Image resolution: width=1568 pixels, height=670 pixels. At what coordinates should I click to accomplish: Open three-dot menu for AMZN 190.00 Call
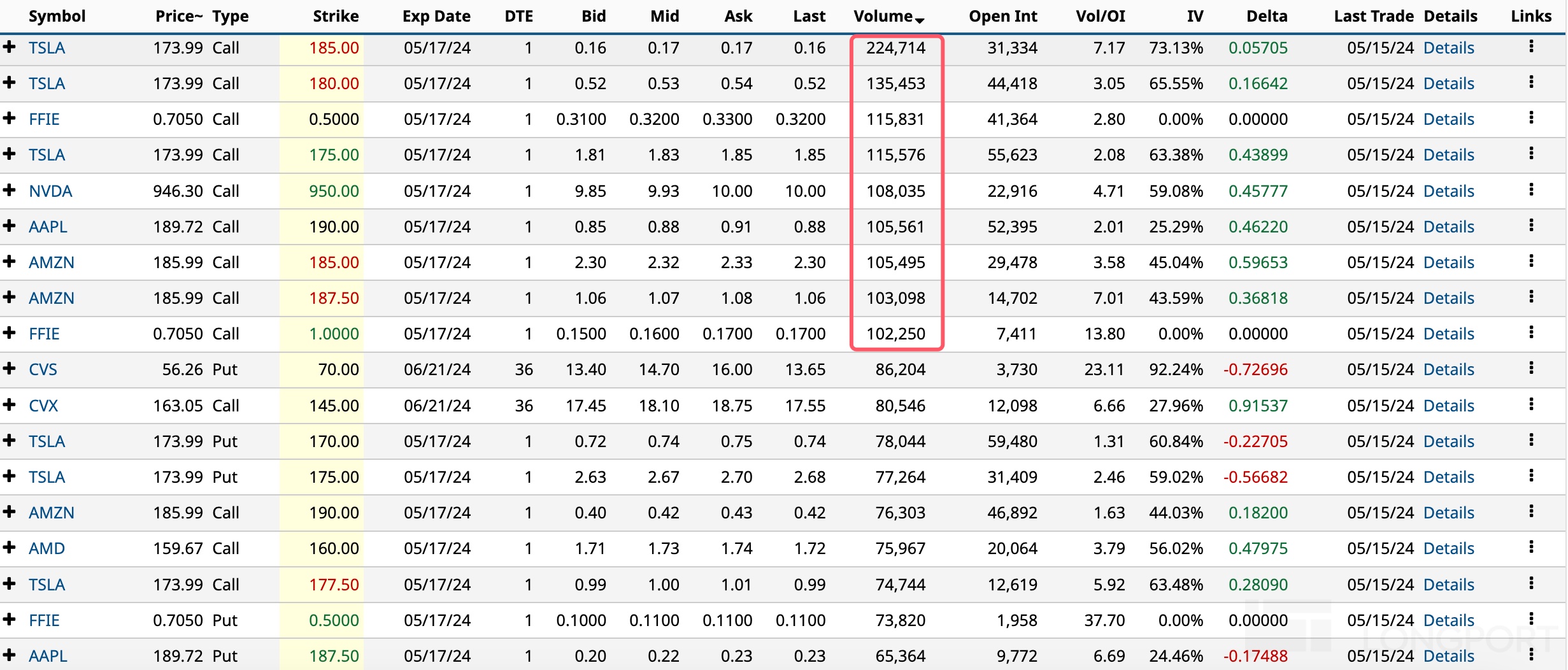click(1531, 511)
